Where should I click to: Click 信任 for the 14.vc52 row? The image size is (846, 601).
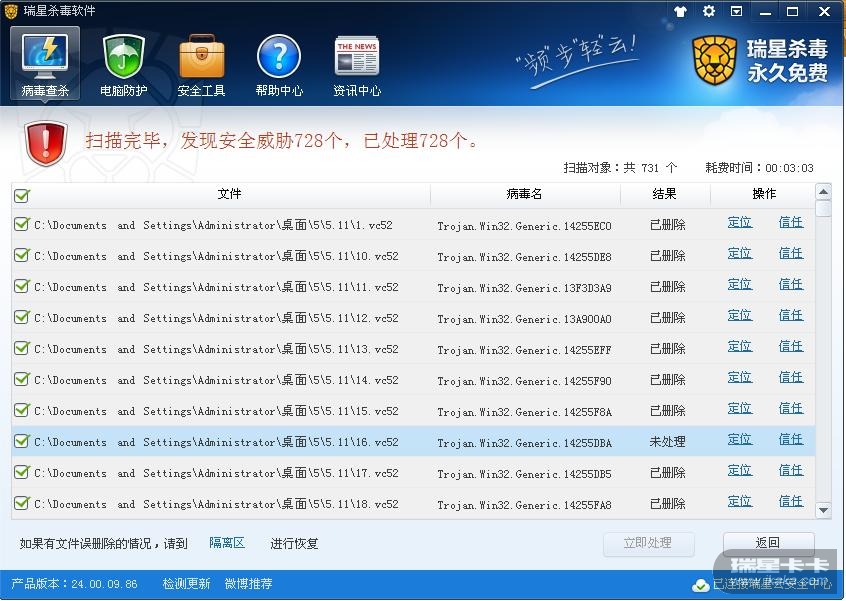pos(791,378)
